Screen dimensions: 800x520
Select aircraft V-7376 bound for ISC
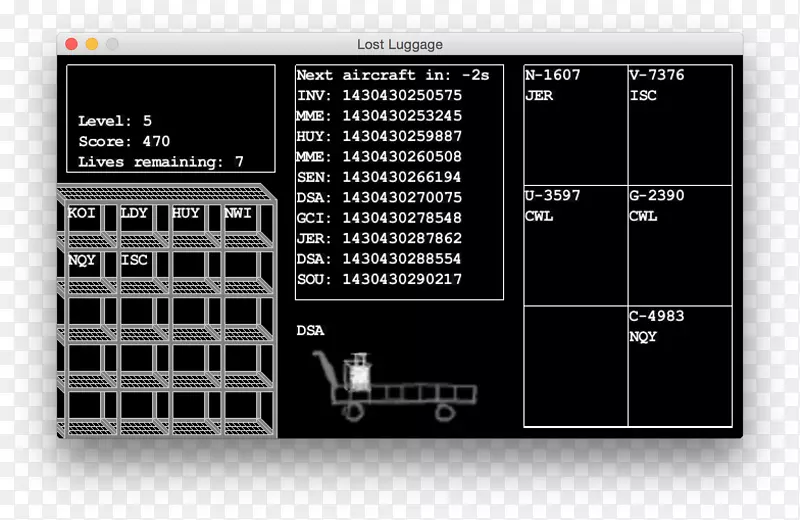point(679,125)
